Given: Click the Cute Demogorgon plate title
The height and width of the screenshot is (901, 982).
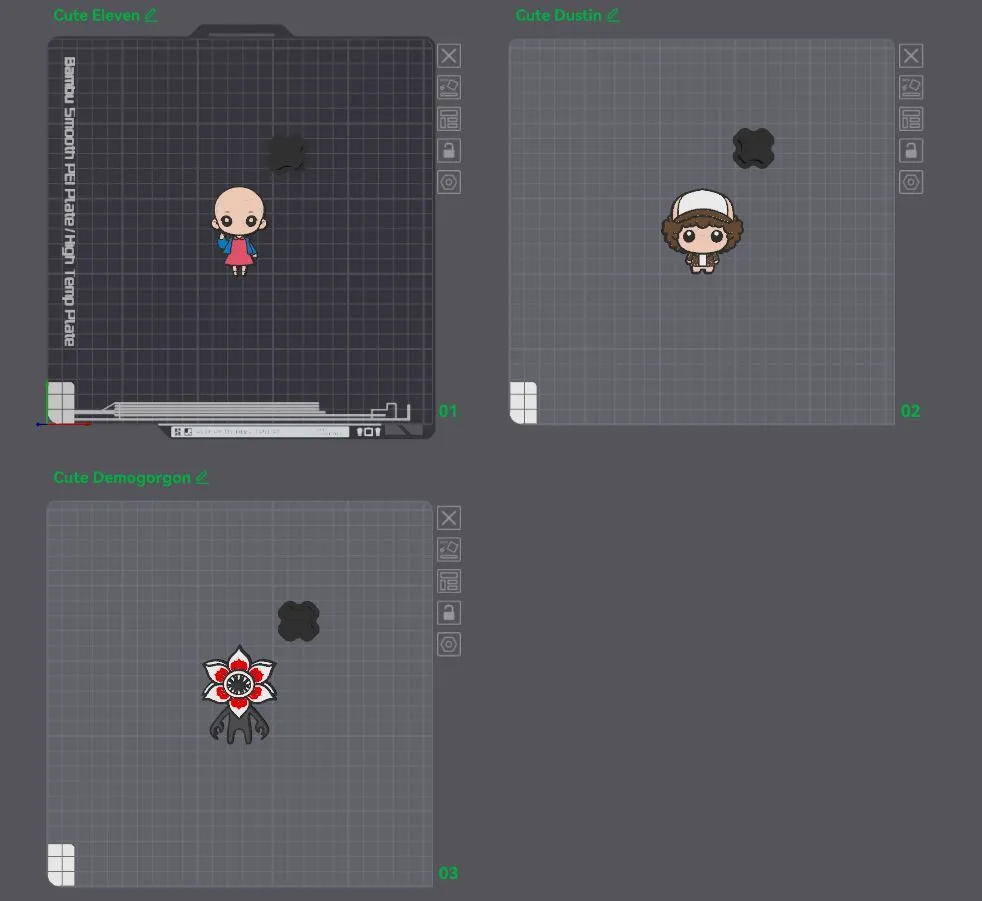Looking at the screenshot, I should (x=122, y=477).
